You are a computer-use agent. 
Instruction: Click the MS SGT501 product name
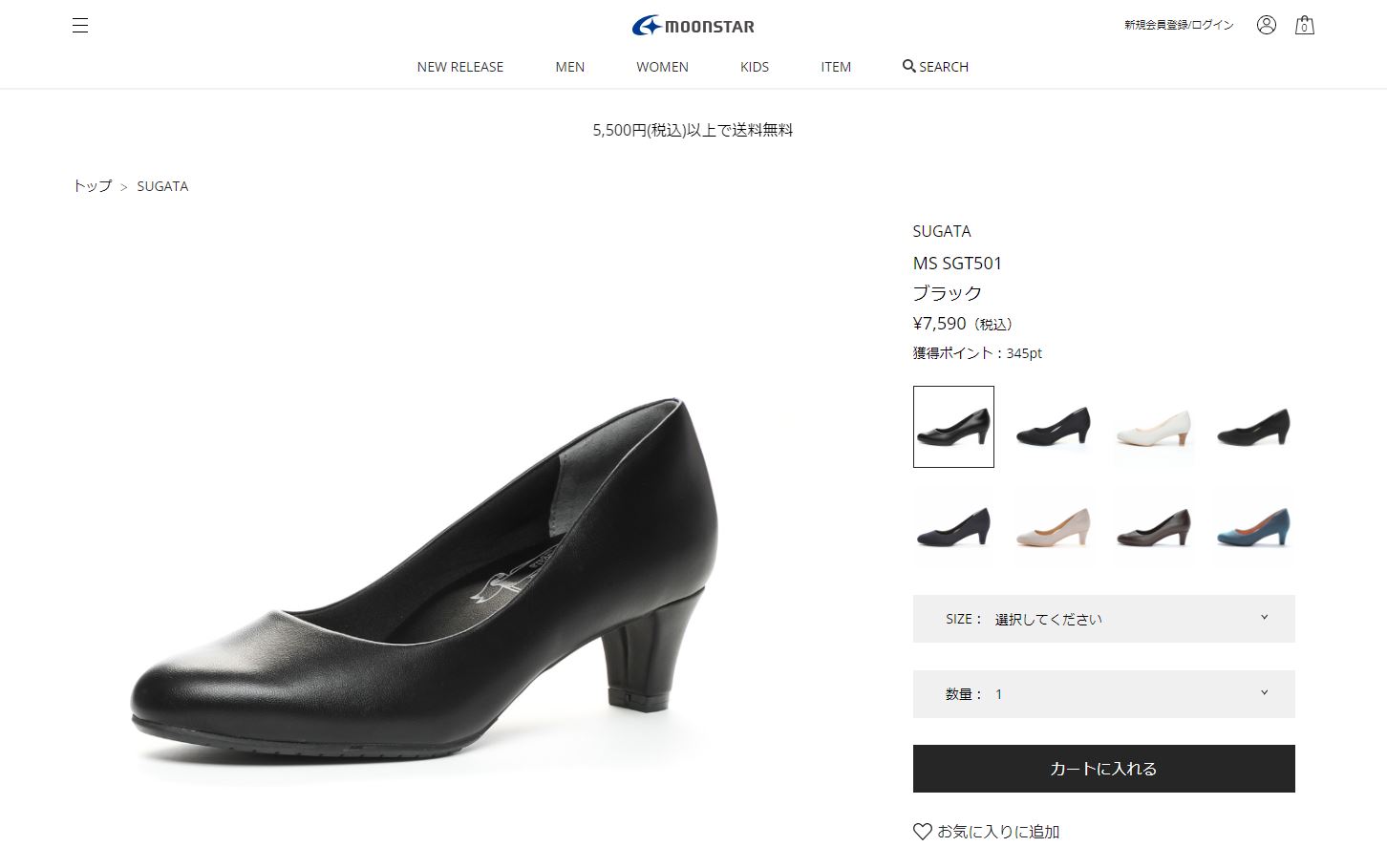point(958,263)
